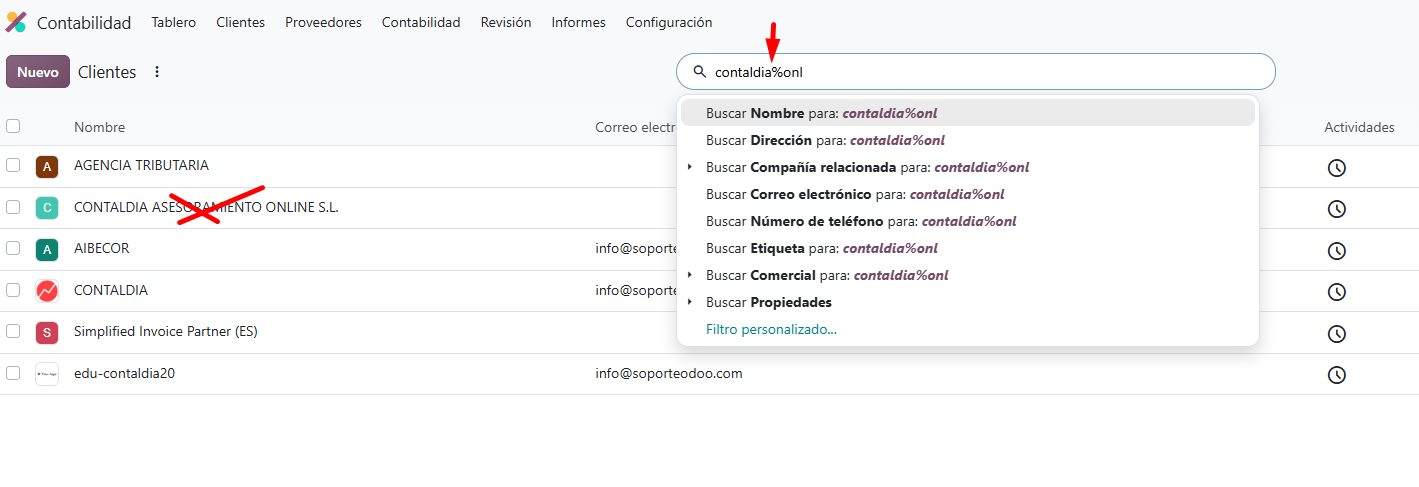1419x487 pixels.
Task: Select Buscar Nombre para contaldia%onl
Action: click(967, 113)
